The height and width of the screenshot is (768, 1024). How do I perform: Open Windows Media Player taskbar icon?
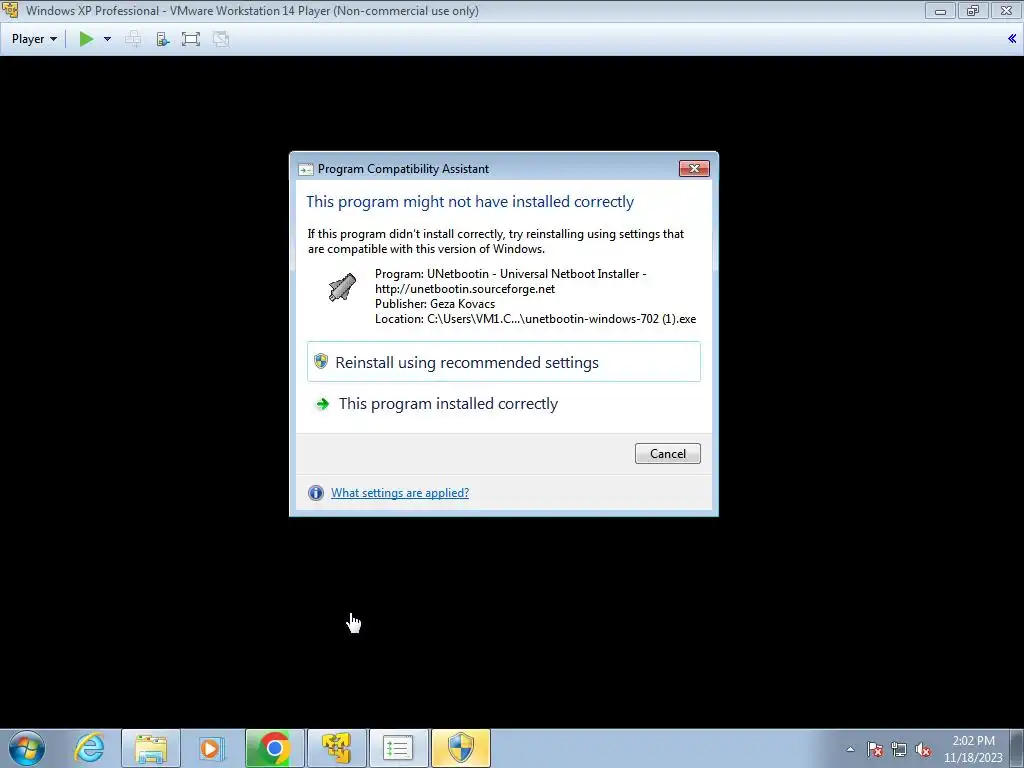click(210, 748)
